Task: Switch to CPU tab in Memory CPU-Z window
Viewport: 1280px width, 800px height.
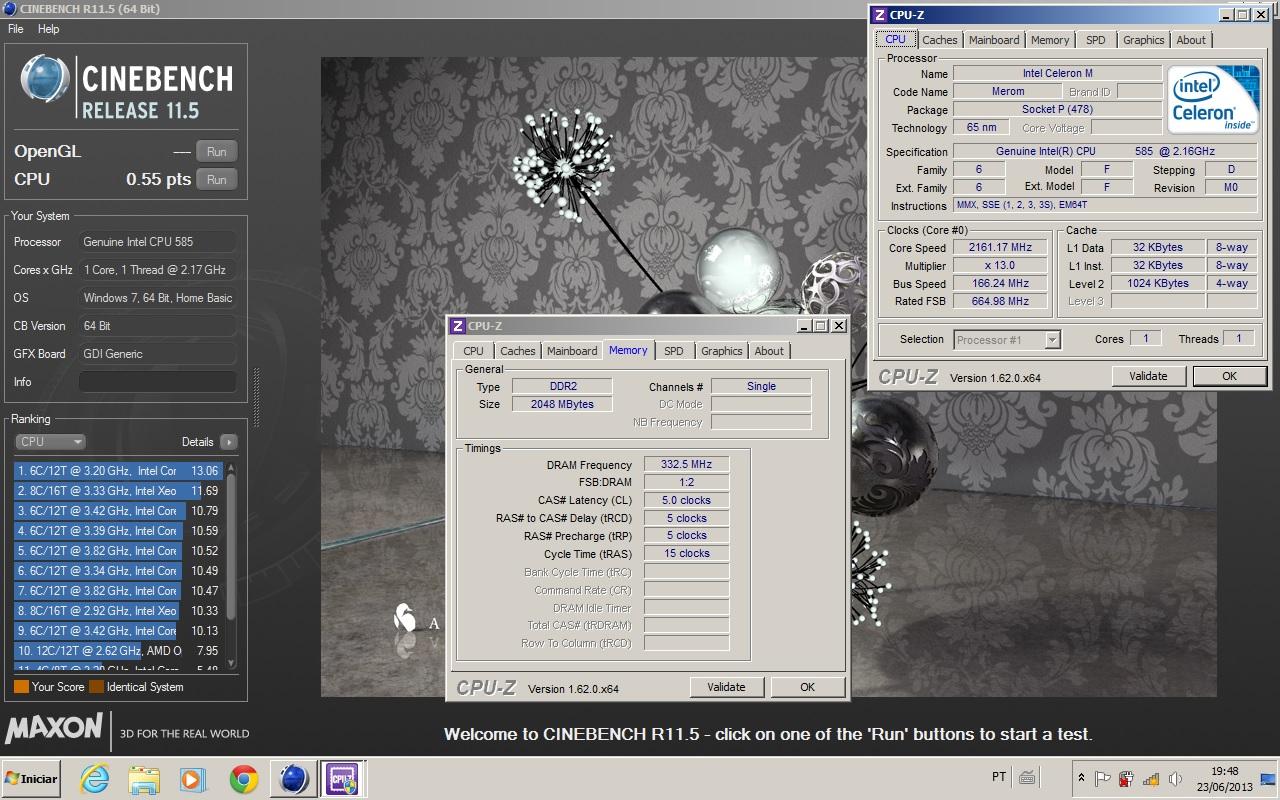Action: 474,351
